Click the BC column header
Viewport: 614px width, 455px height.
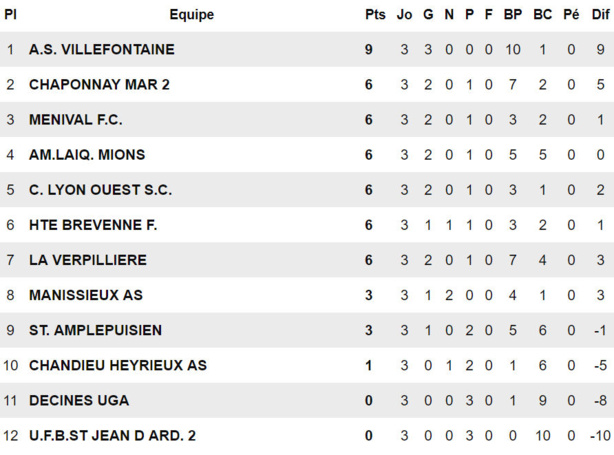point(542,15)
